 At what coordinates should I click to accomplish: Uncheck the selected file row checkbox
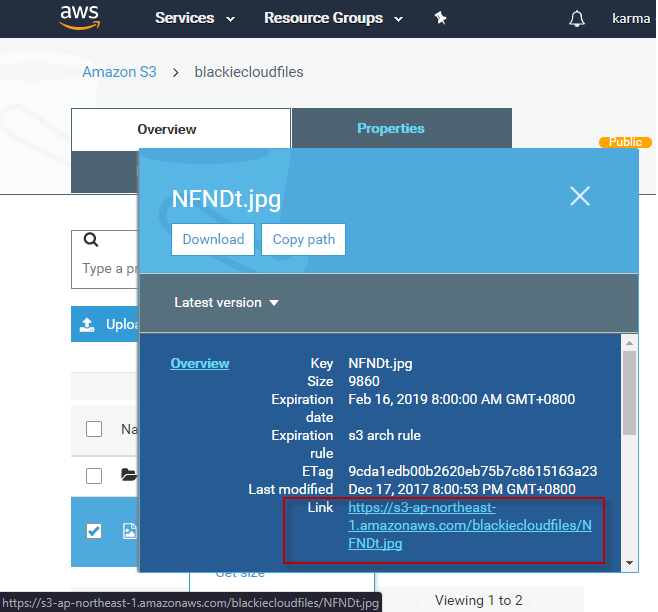click(94, 531)
